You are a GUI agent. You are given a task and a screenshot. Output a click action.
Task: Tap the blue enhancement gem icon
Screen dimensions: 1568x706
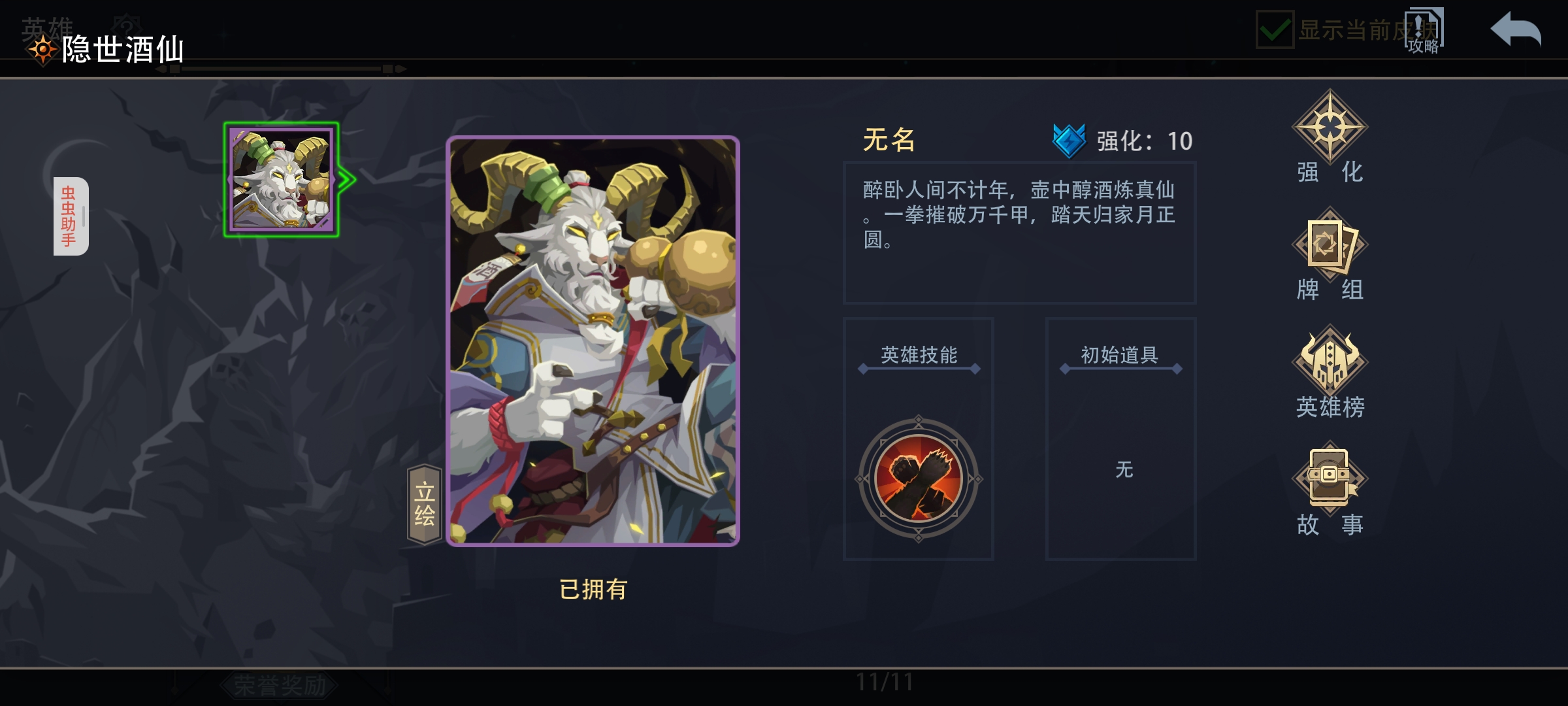[1069, 141]
